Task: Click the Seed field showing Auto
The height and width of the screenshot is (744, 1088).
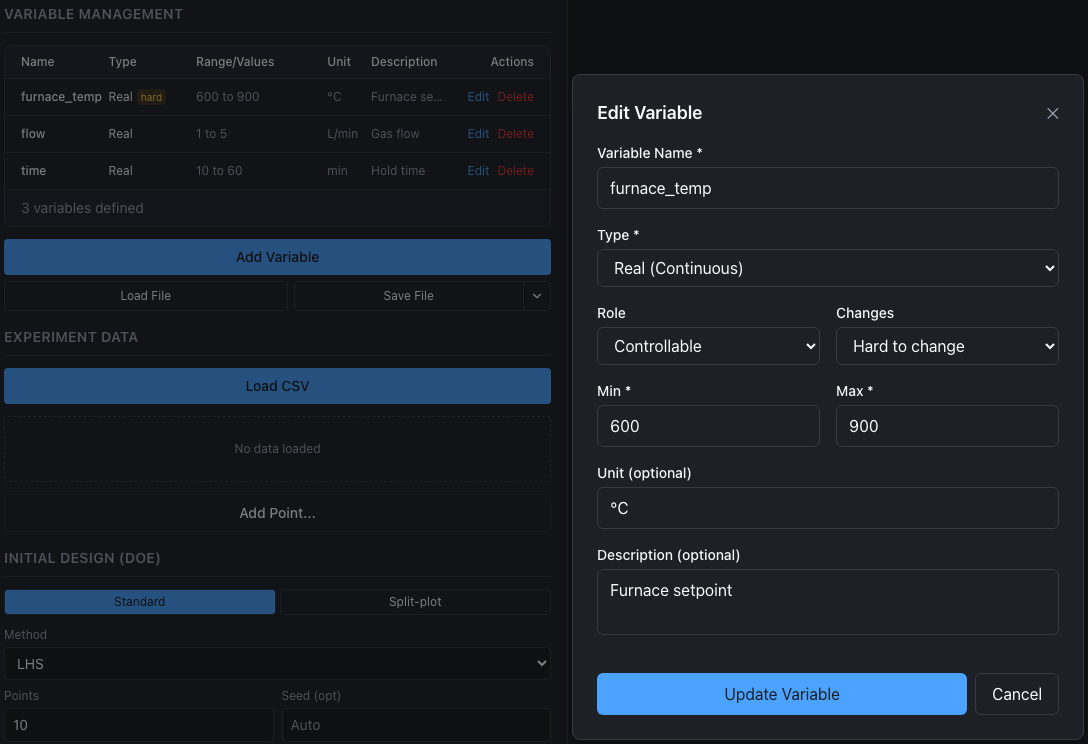Action: click(416, 725)
